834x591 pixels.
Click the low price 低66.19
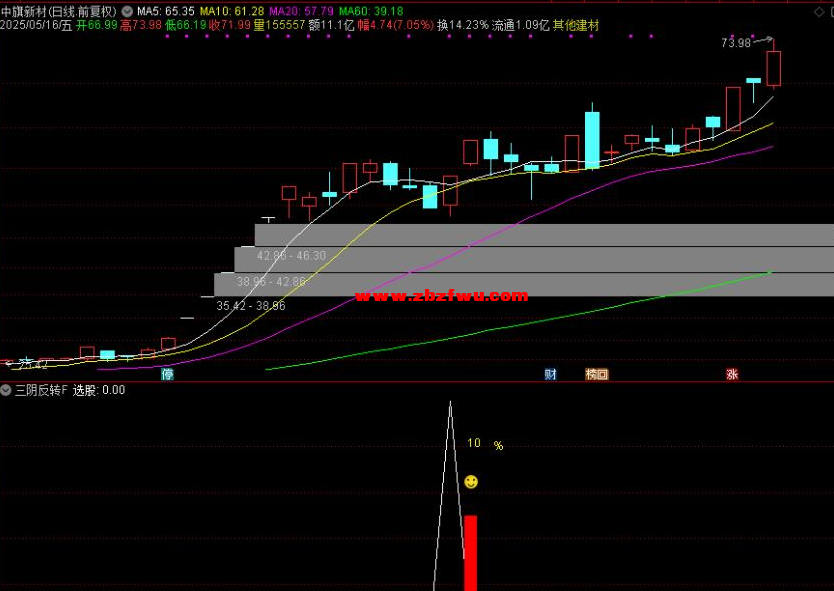pos(185,26)
